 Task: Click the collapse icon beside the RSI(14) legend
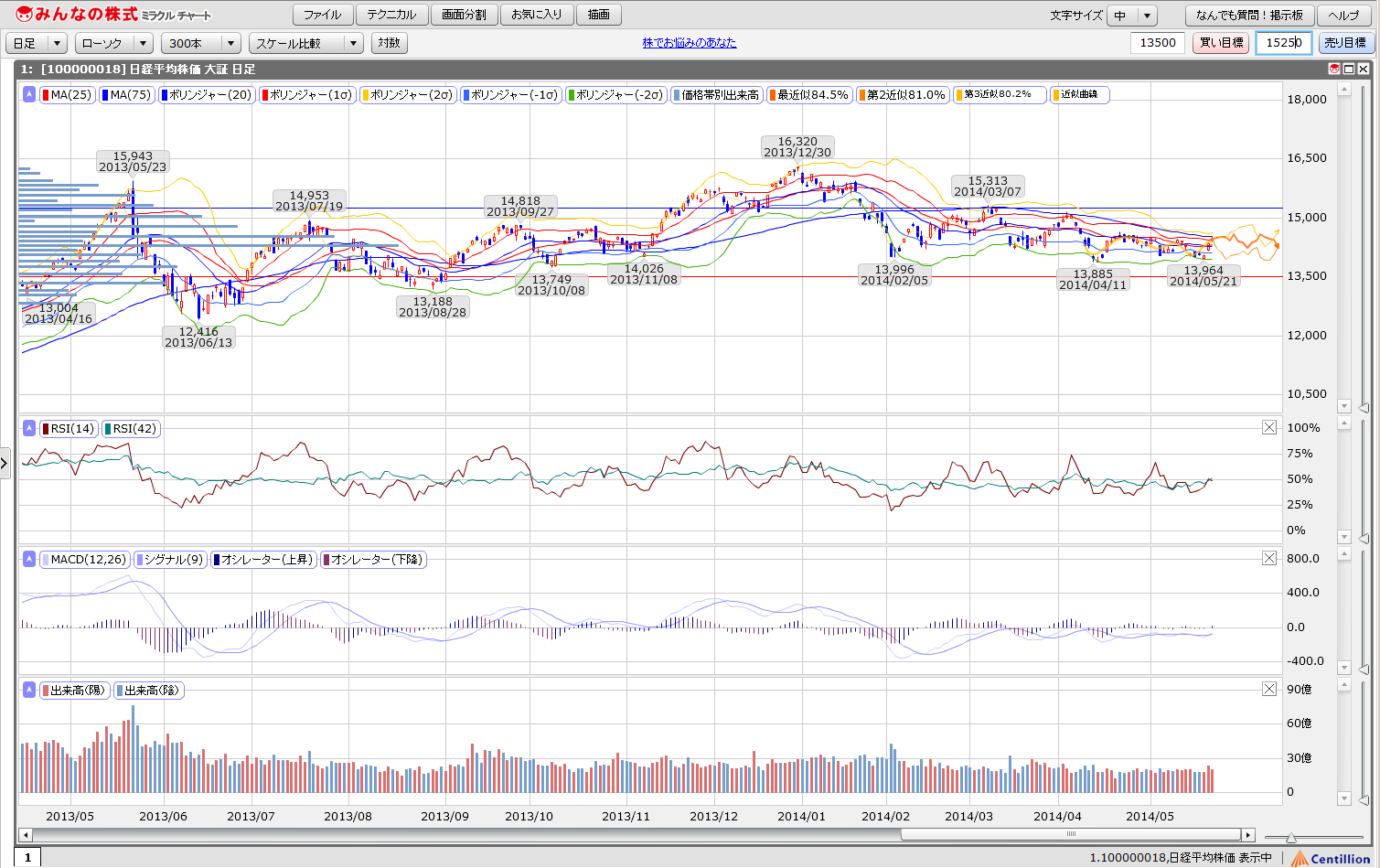tap(29, 428)
